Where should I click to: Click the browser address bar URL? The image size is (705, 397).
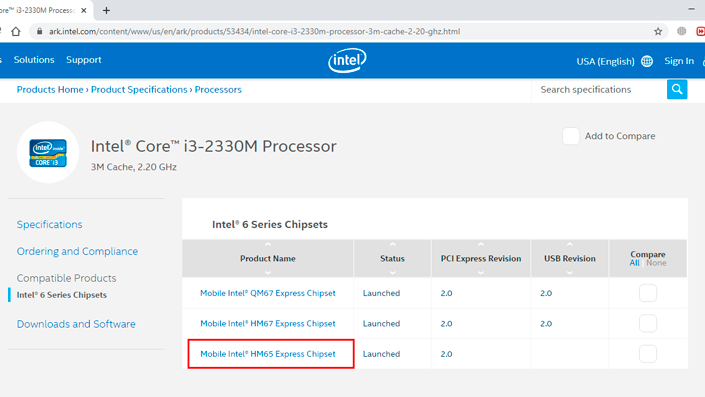(x=254, y=31)
